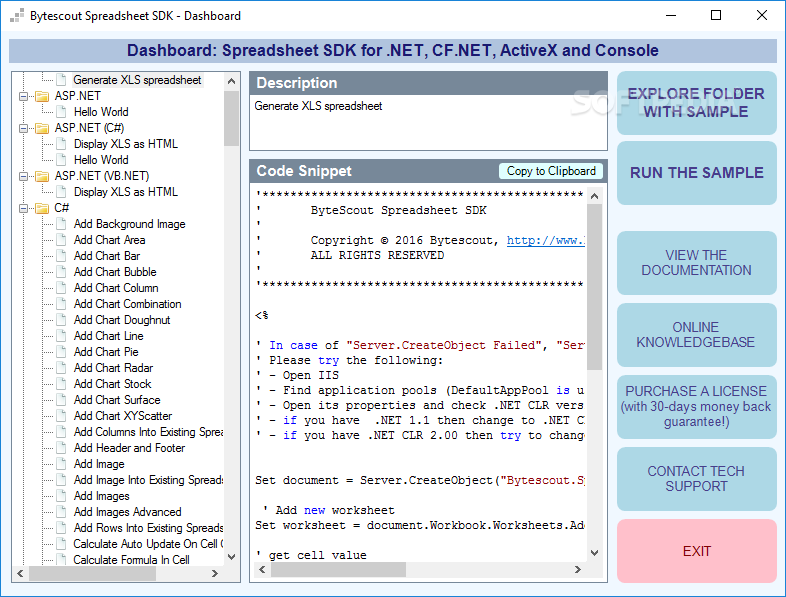Click the file icon beside Add Chart Area

click(x=61, y=240)
